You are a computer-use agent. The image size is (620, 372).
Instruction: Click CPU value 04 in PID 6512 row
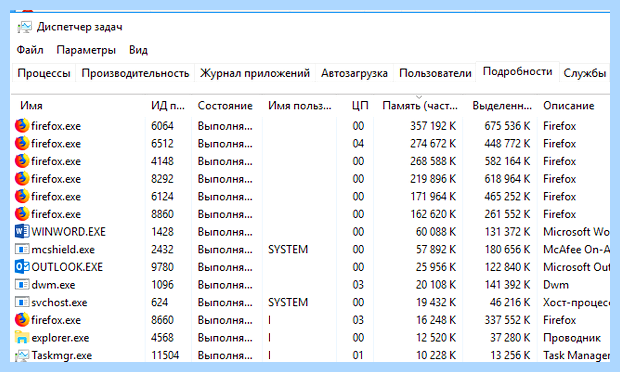pos(358,144)
